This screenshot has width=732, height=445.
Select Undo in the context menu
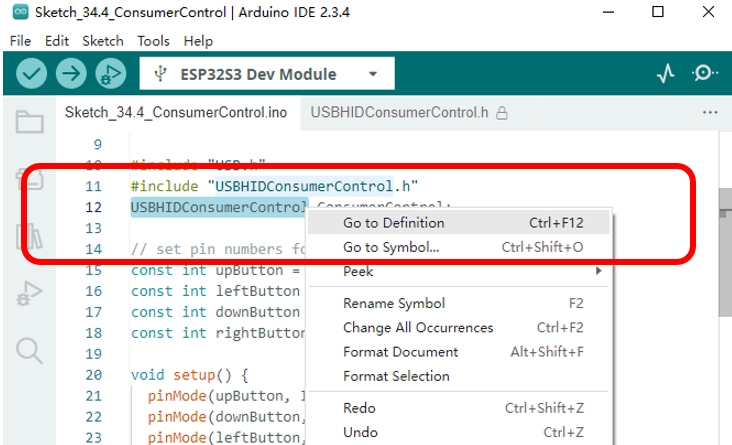[459, 432]
